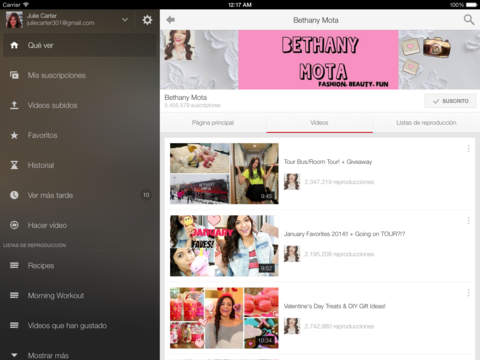Tap the back arrow icon
Viewport: 480px width, 360px height.
(171, 20)
